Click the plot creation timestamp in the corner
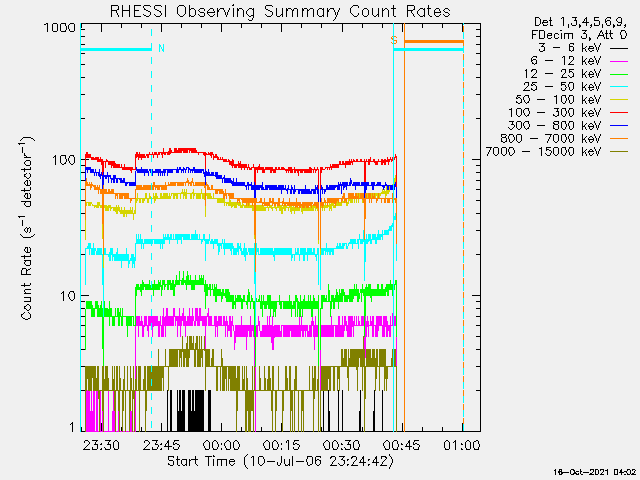The width and height of the screenshot is (640, 480). [594, 472]
